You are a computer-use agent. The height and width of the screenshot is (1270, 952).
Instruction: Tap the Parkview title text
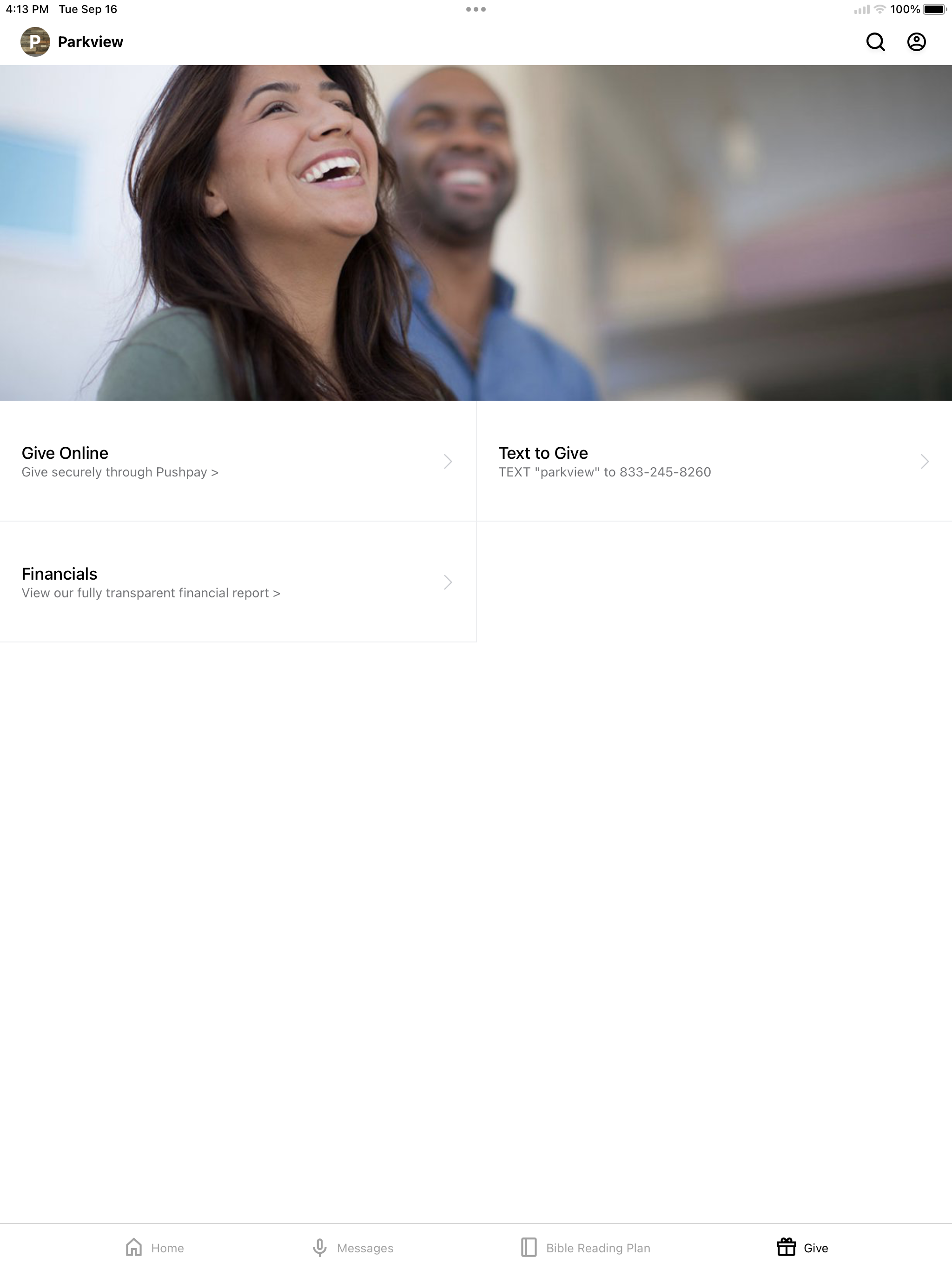click(91, 42)
